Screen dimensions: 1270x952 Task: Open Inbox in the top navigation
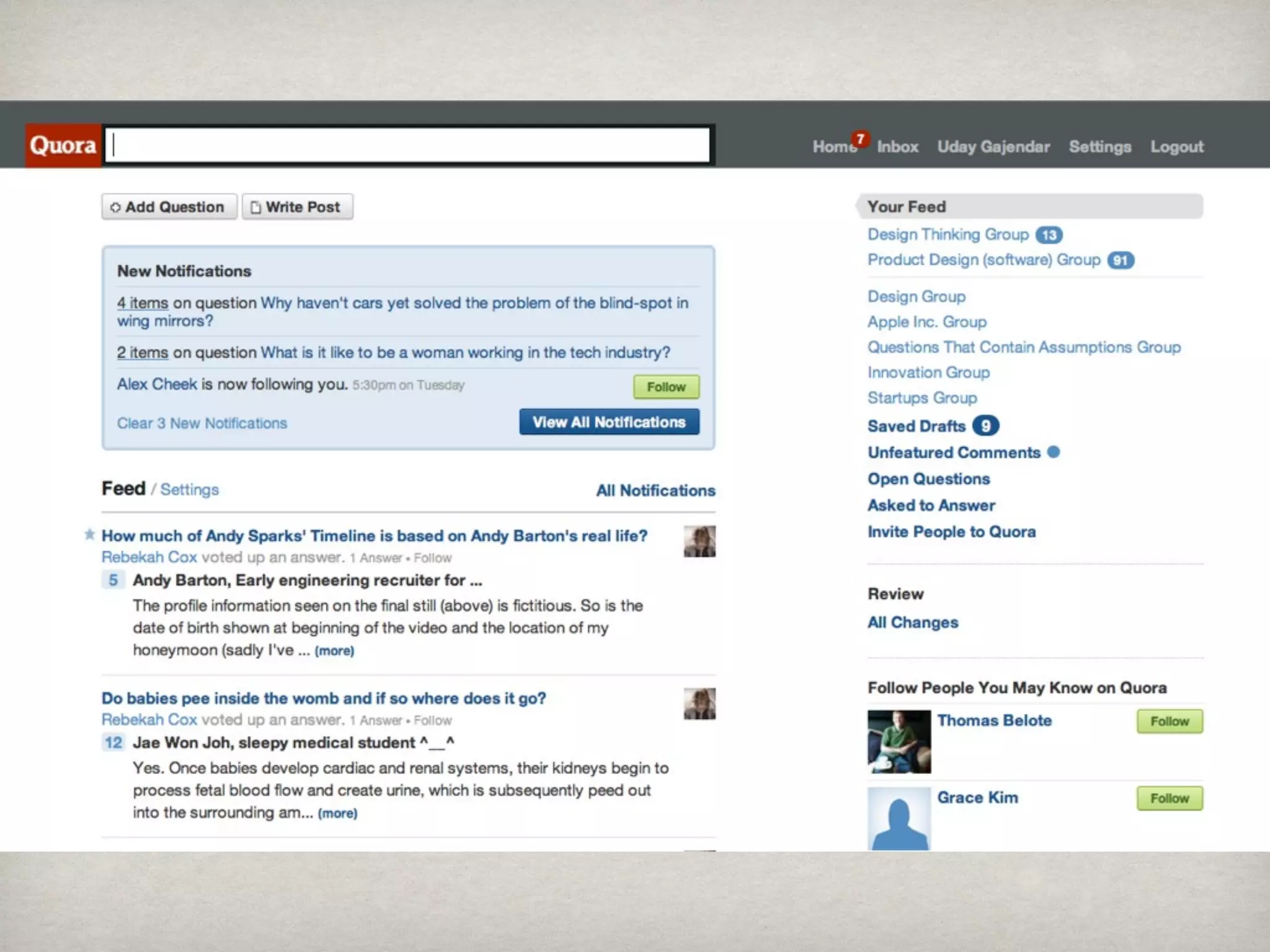[x=897, y=147]
